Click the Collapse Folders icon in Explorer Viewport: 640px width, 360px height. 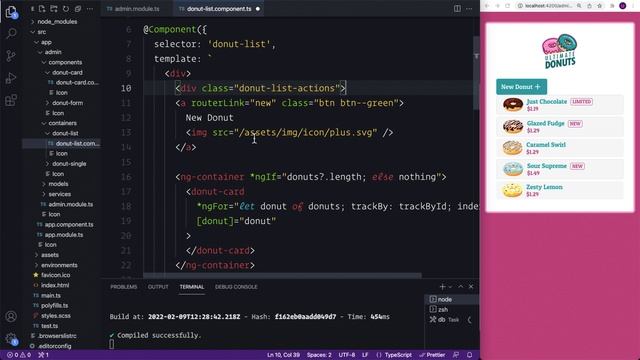(78, 9)
